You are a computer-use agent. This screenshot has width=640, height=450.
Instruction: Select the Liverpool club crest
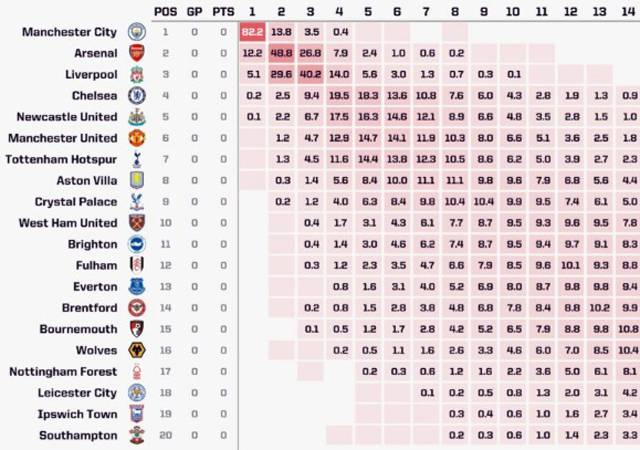(136, 74)
